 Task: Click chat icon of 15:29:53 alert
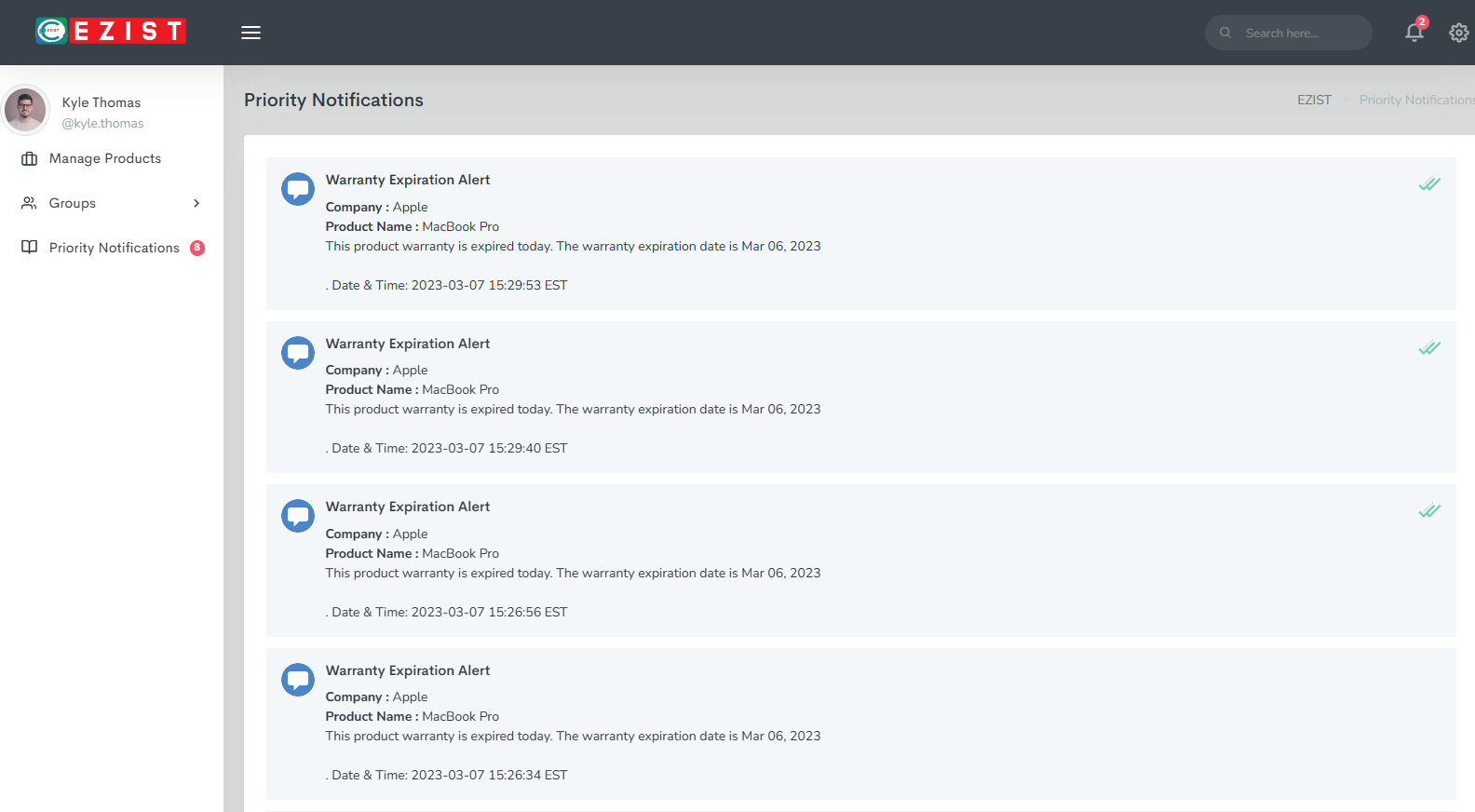click(x=298, y=189)
